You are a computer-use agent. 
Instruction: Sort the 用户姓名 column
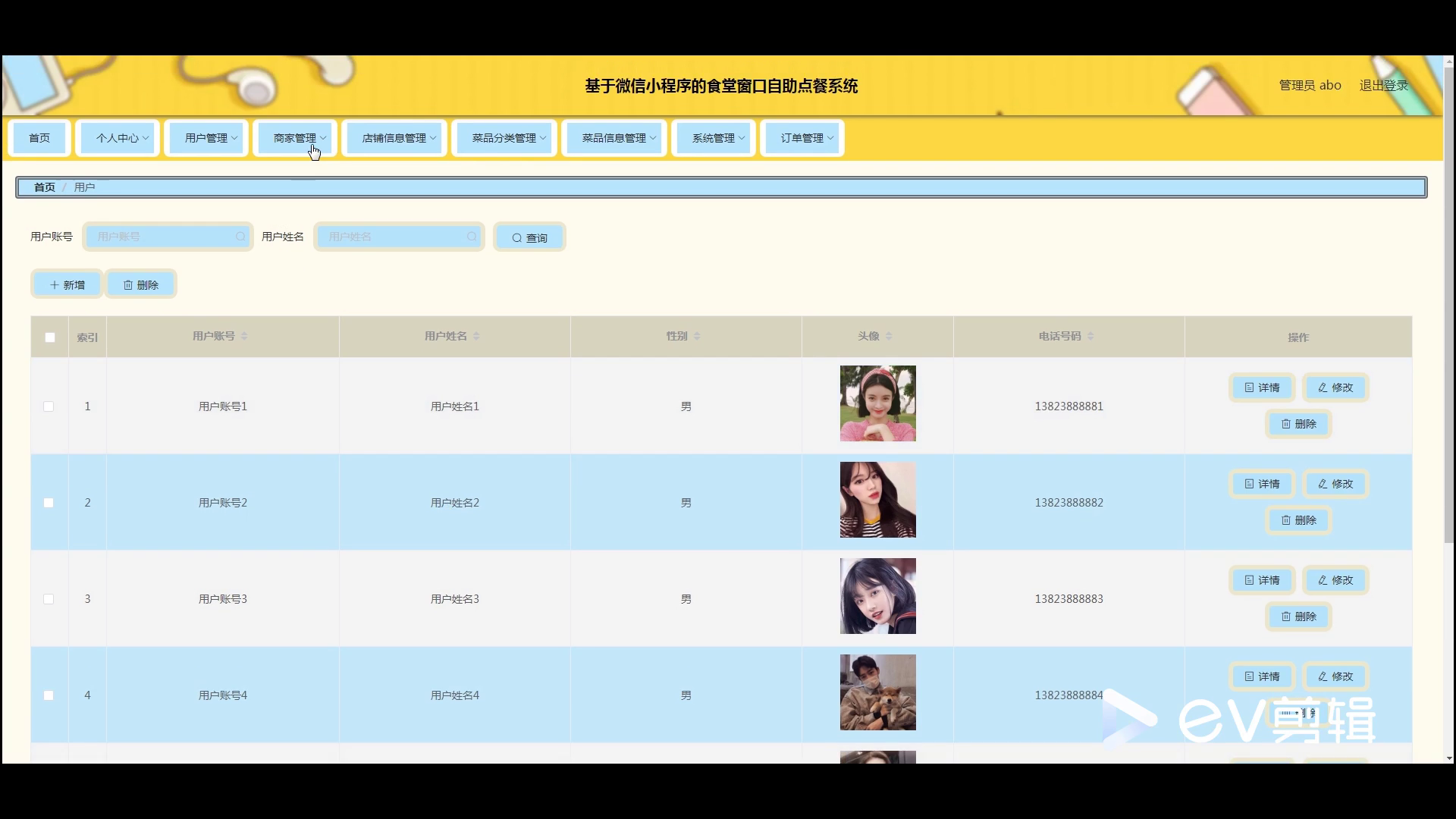pyautogui.click(x=476, y=336)
